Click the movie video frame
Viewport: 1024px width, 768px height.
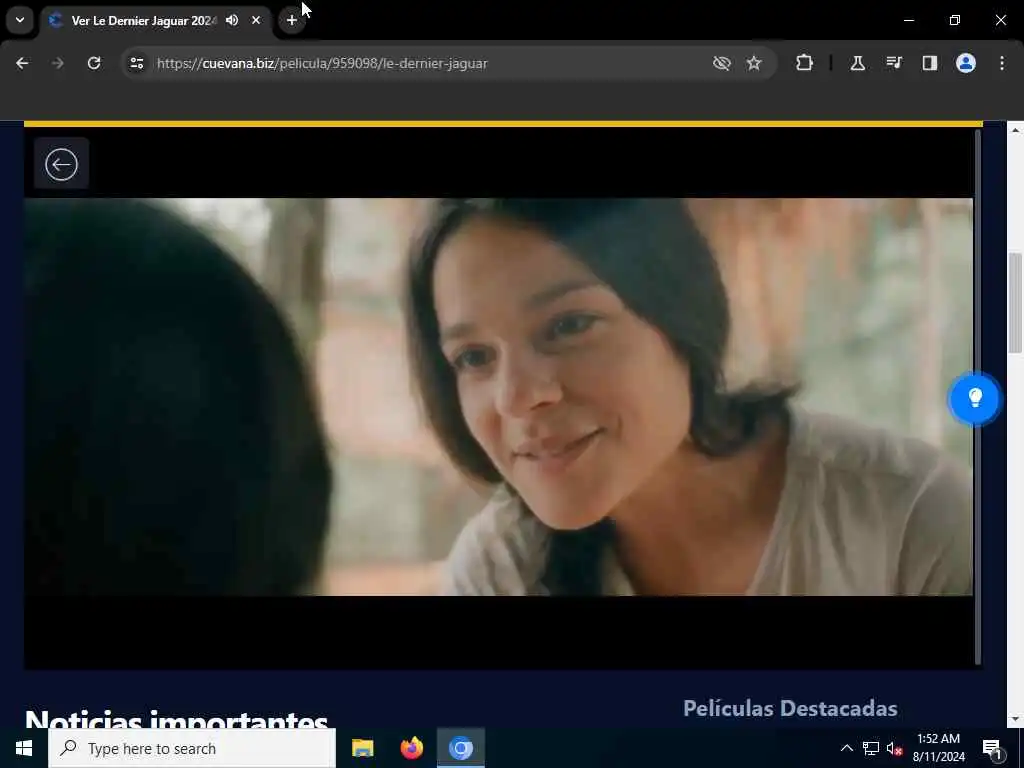498,396
